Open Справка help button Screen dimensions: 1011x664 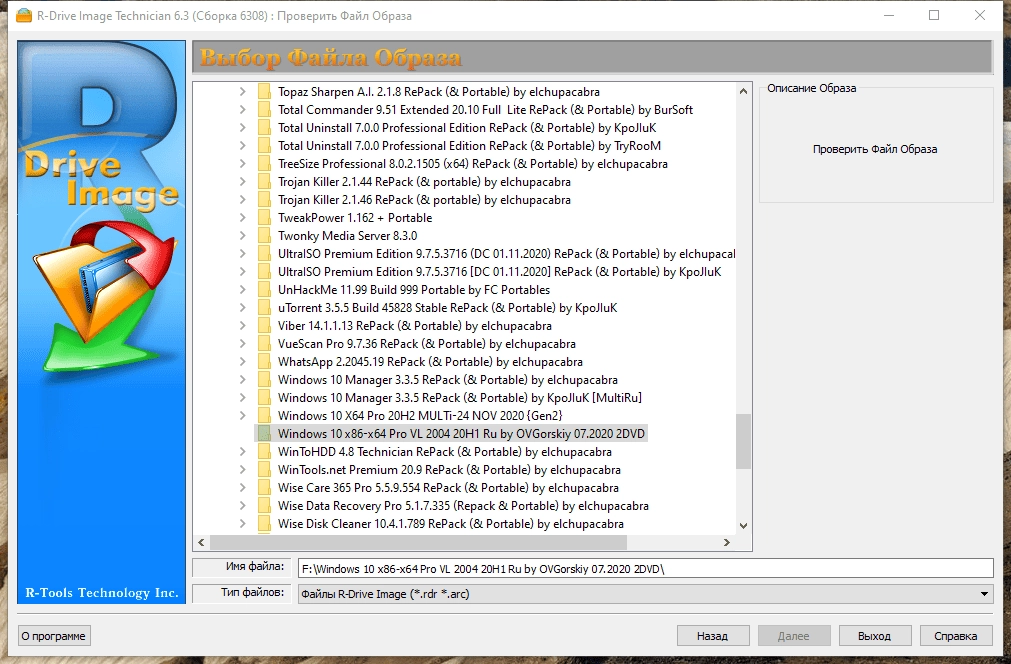(x=956, y=636)
